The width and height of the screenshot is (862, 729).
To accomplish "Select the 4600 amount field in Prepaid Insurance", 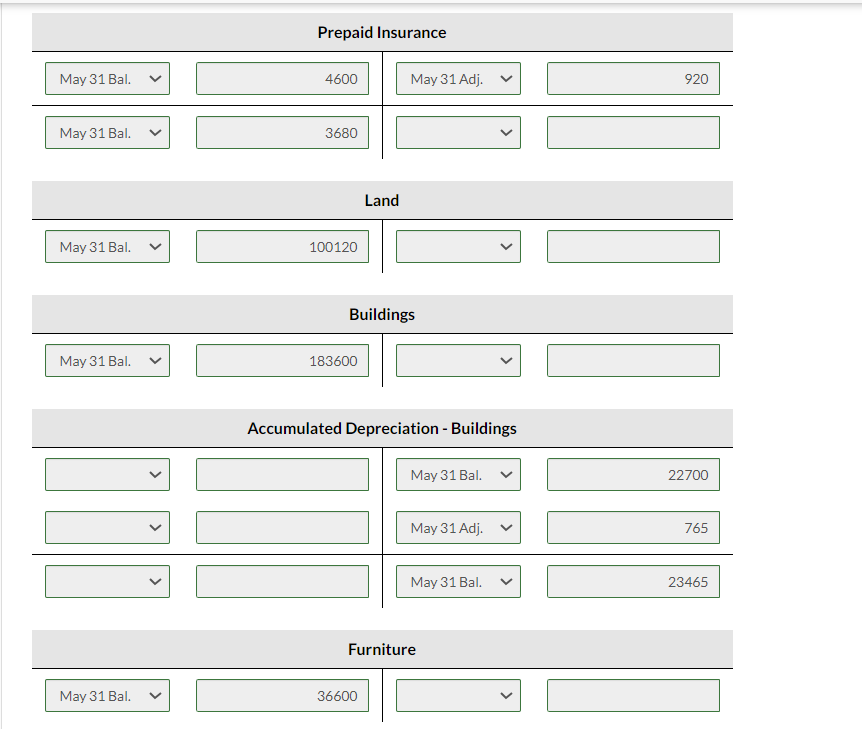I will tap(283, 78).
